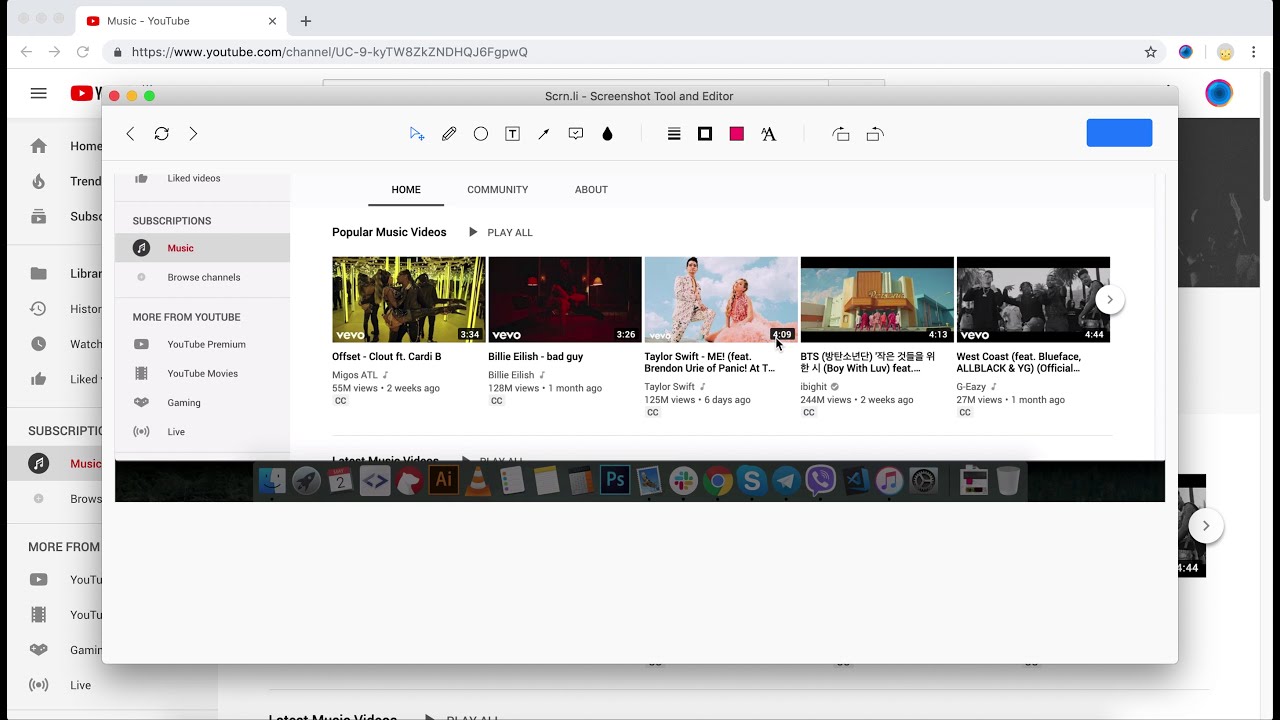Click the blue extension icon in Chrome
The image size is (1280, 720).
tap(1186, 52)
